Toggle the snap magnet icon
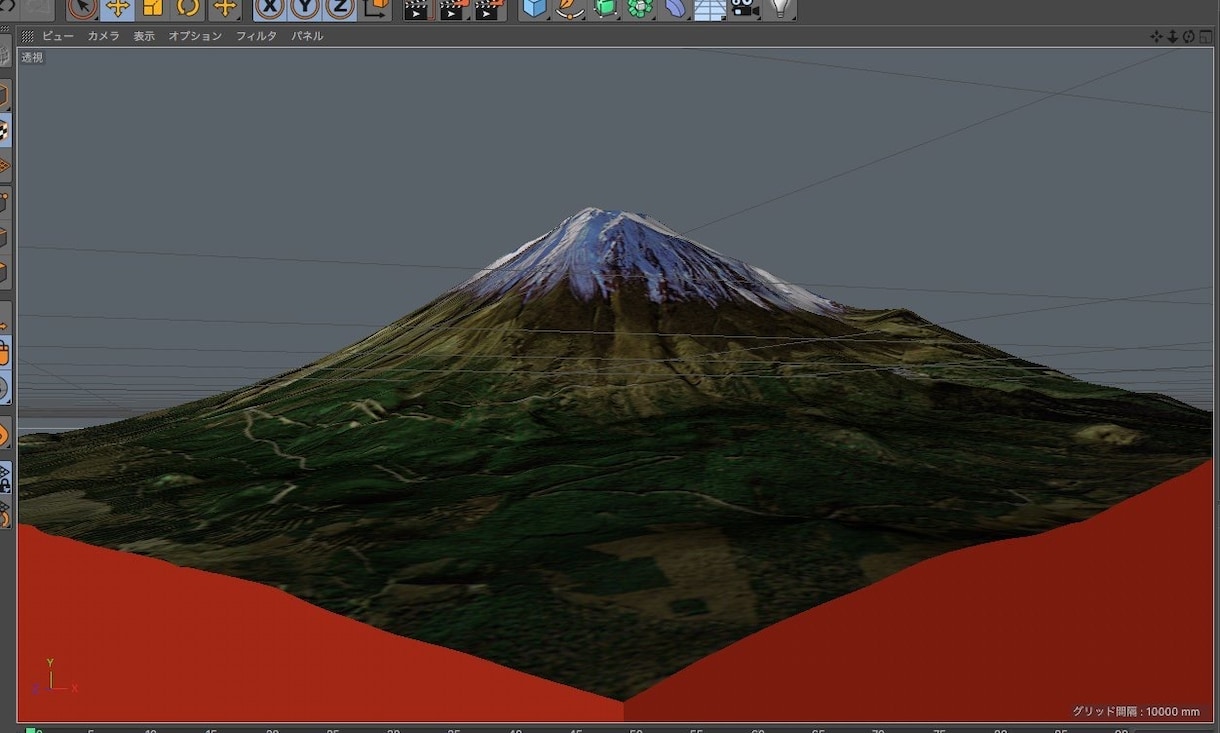1220x733 pixels. [x=5, y=435]
